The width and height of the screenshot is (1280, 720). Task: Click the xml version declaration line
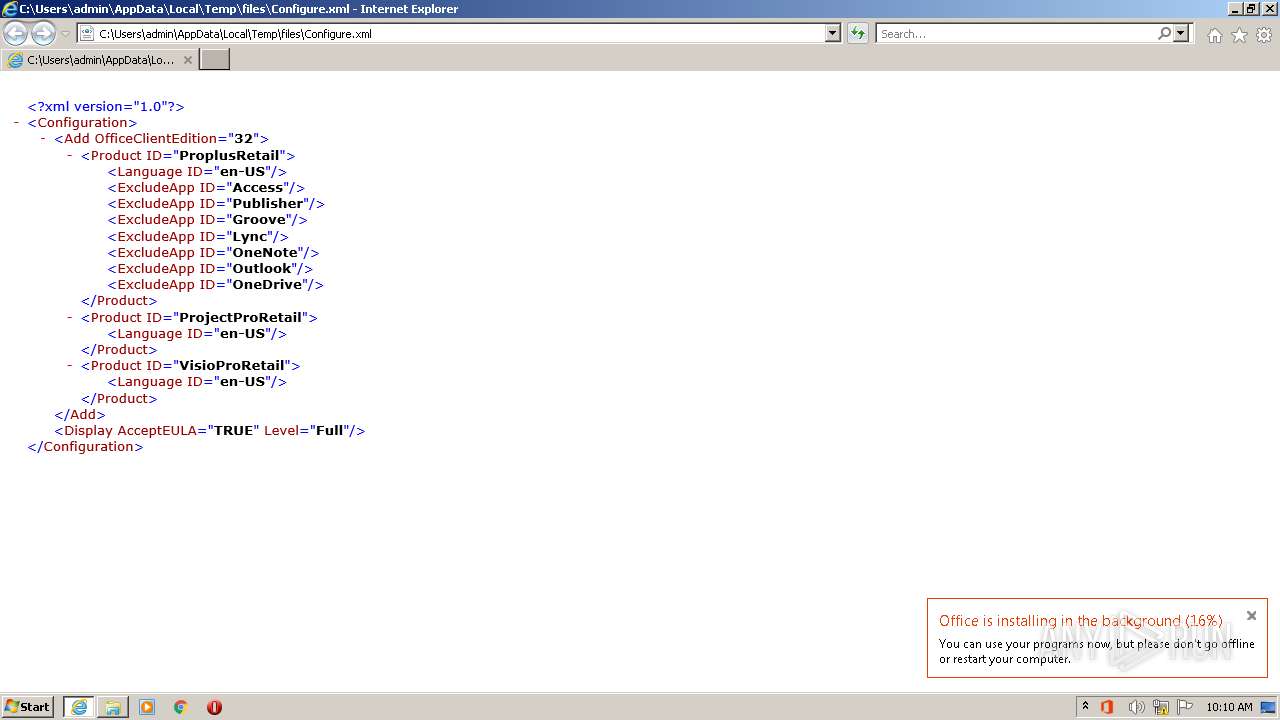(x=106, y=106)
